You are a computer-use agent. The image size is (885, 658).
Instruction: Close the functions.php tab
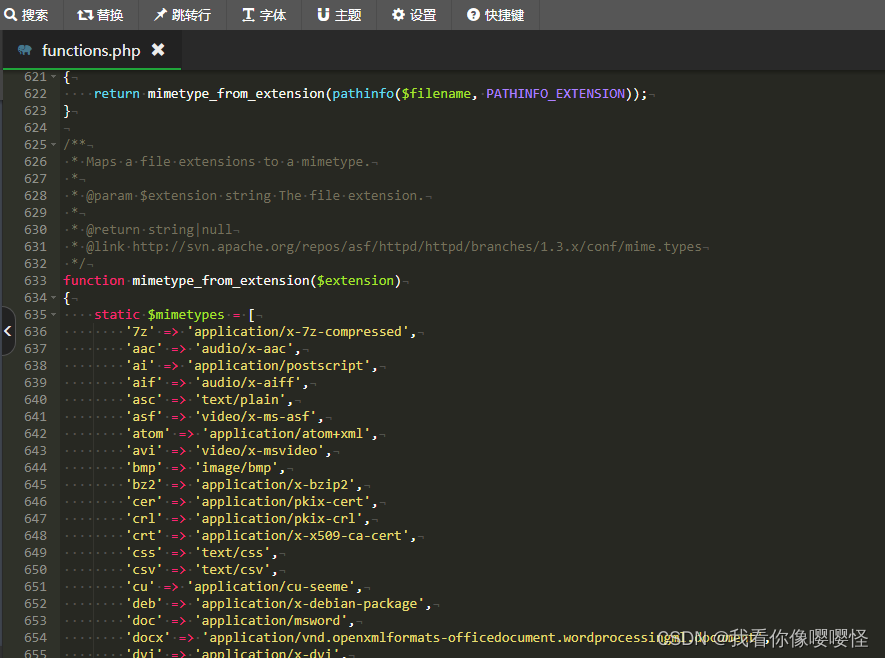click(156, 49)
